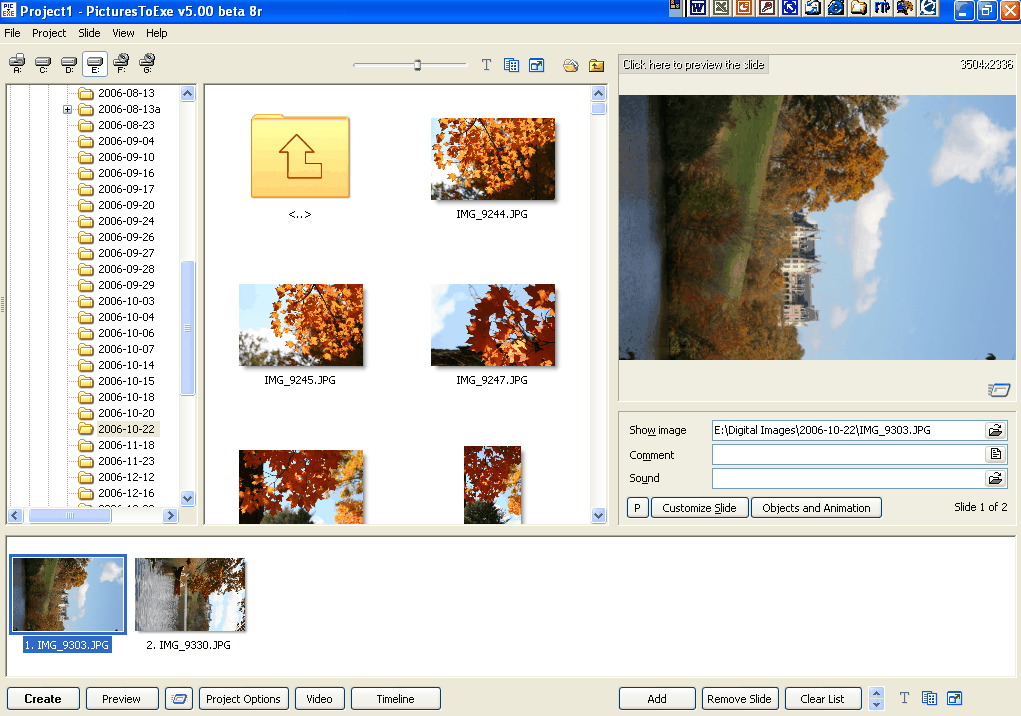The height and width of the screenshot is (716, 1021).
Task: Click the table-view icon above file list
Action: click(511, 65)
